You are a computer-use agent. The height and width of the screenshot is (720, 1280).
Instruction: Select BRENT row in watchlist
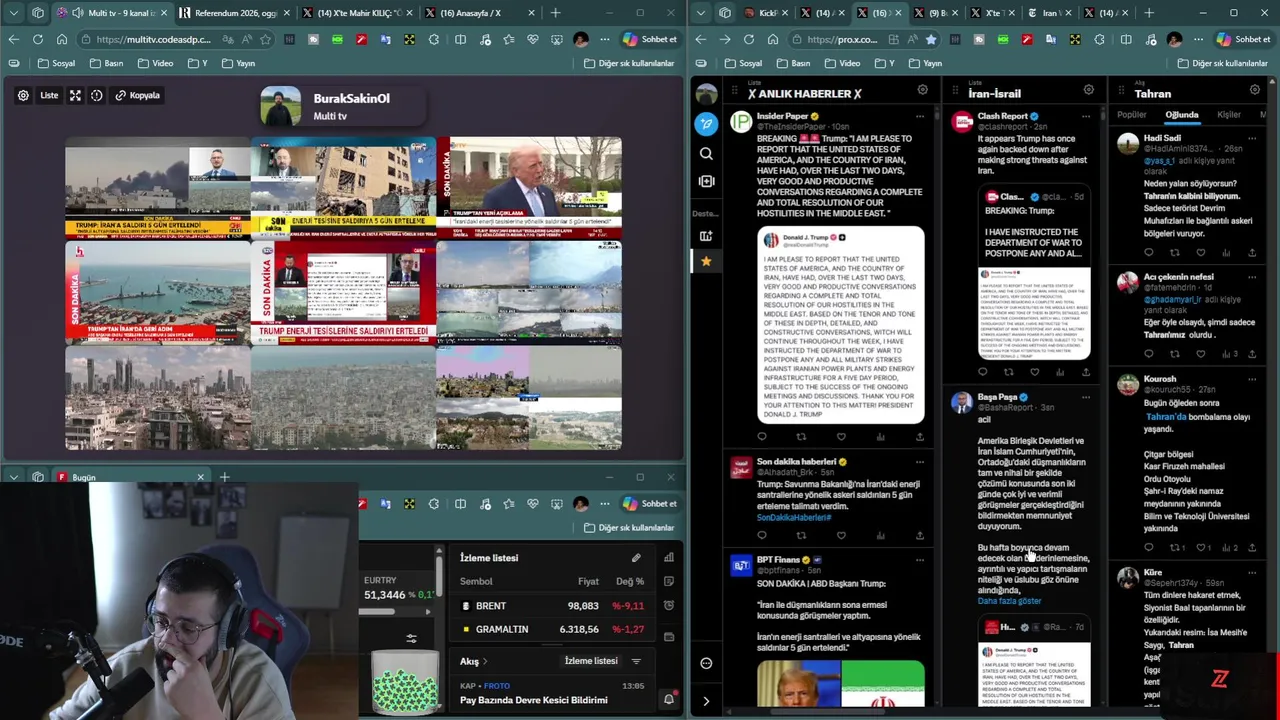click(553, 606)
